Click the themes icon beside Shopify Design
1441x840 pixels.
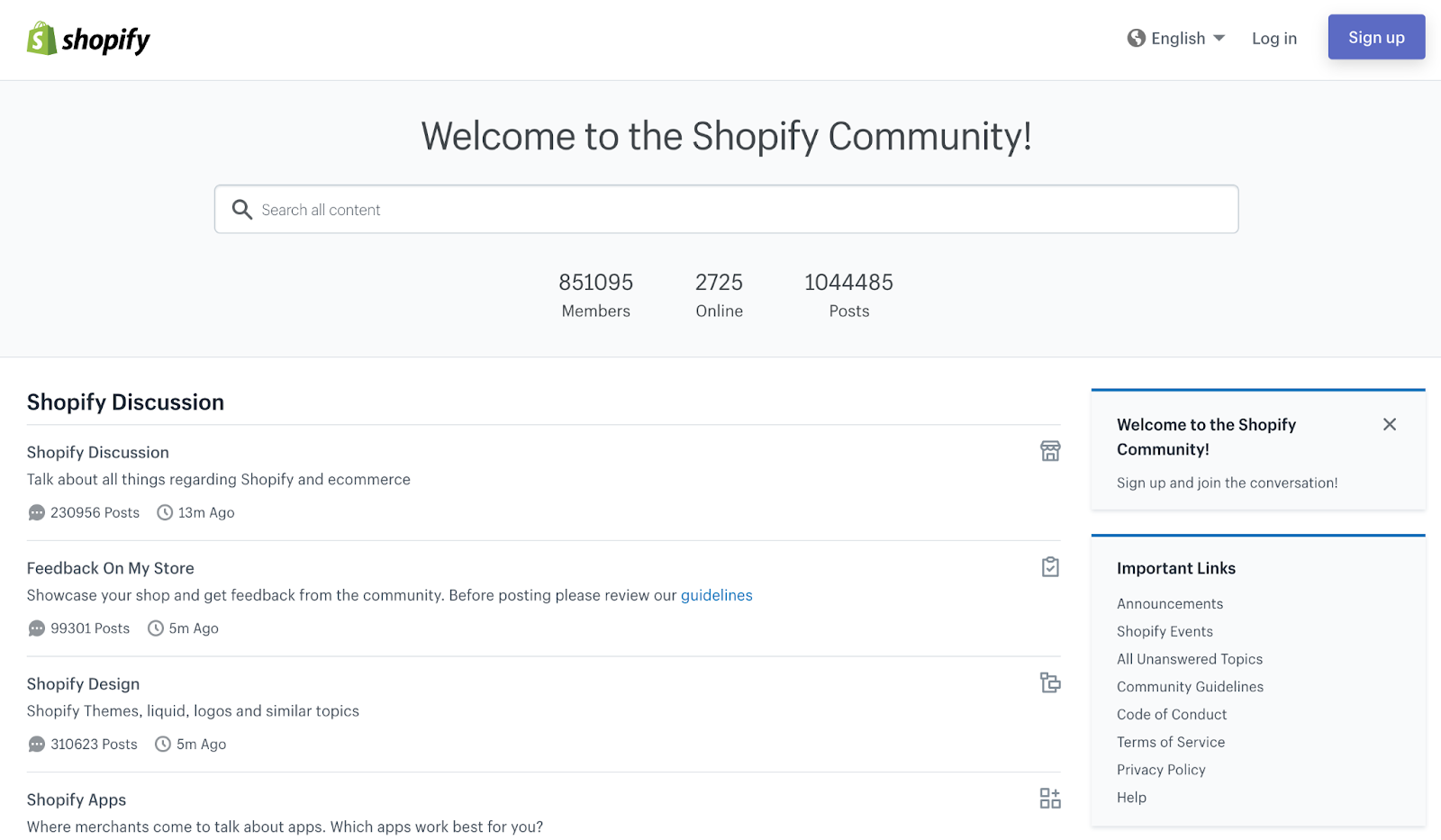(x=1050, y=683)
